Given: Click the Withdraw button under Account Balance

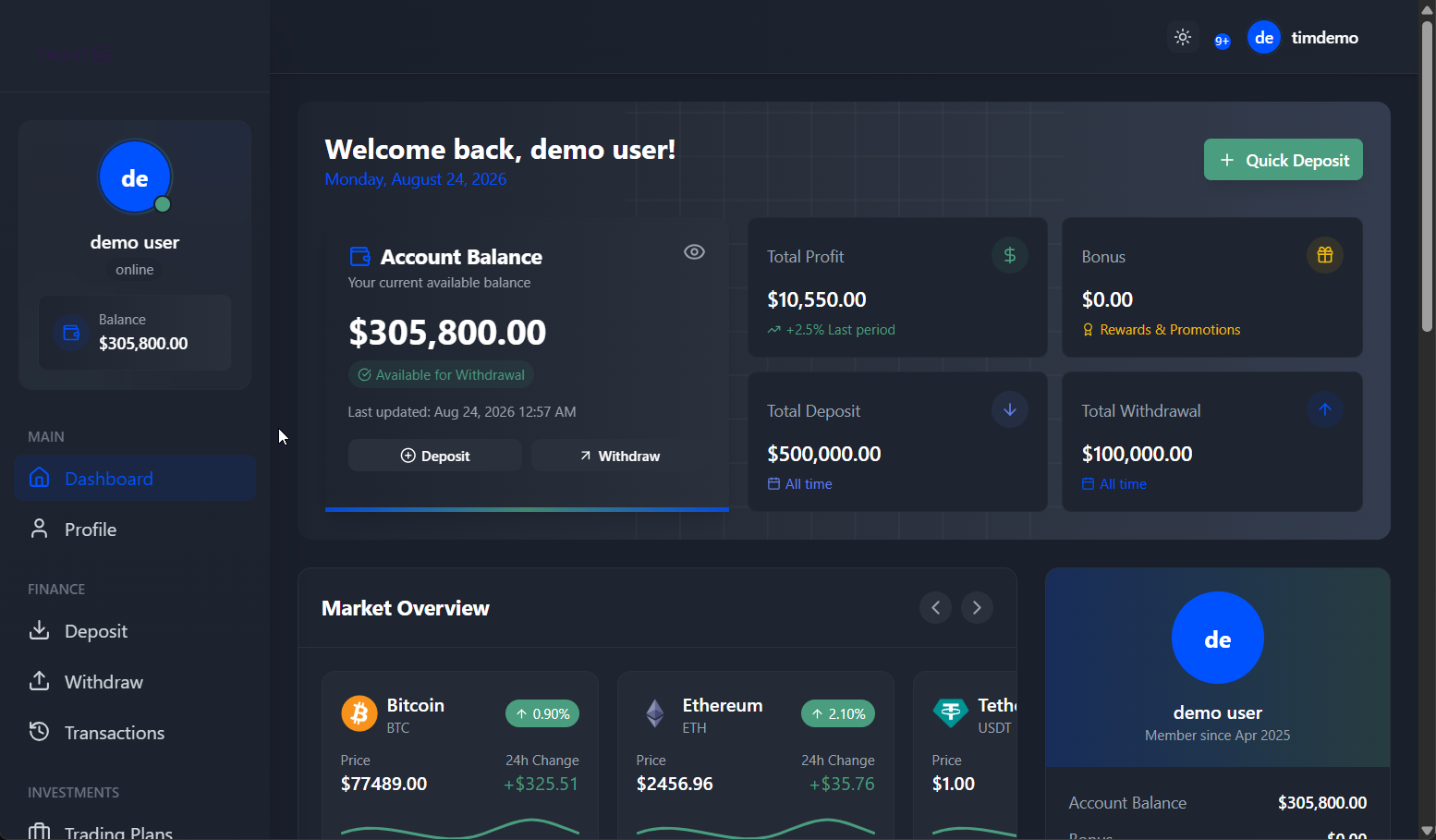Looking at the screenshot, I should 619,456.
